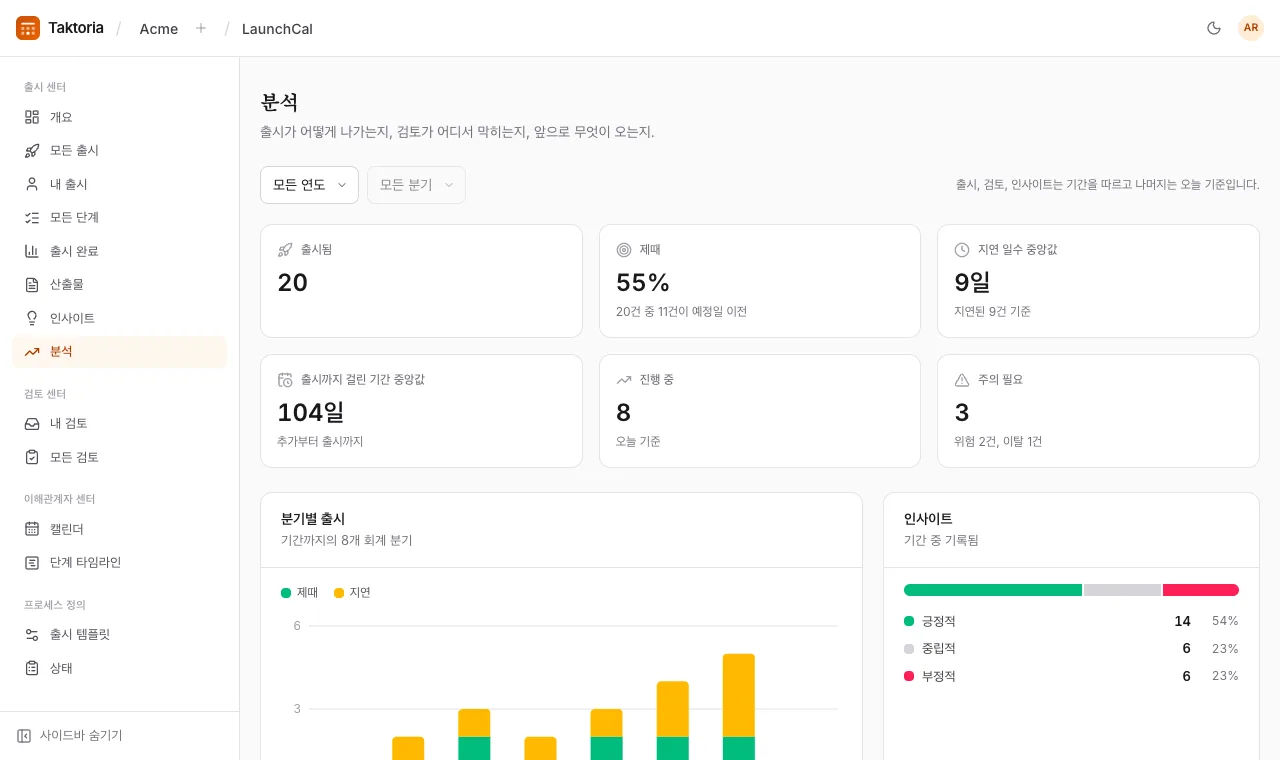Open 출시 템플릿 in the sidebar
This screenshot has width=1280, height=760.
119,634
